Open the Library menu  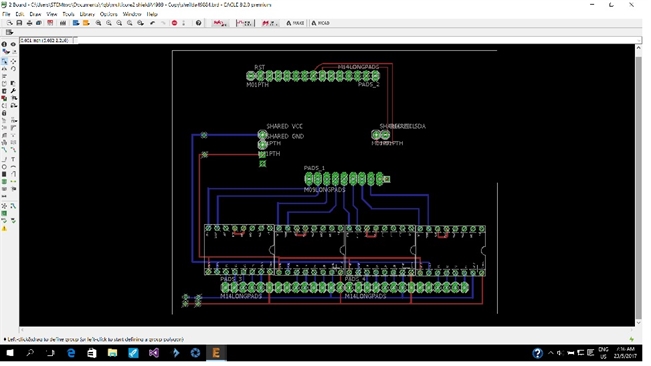click(x=87, y=14)
